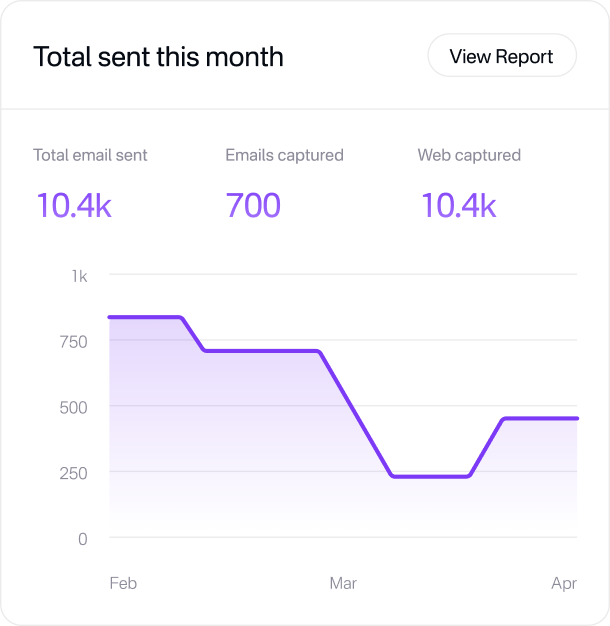Click the 250 y-axis label
The height and width of the screenshot is (626, 610).
click(x=73, y=473)
